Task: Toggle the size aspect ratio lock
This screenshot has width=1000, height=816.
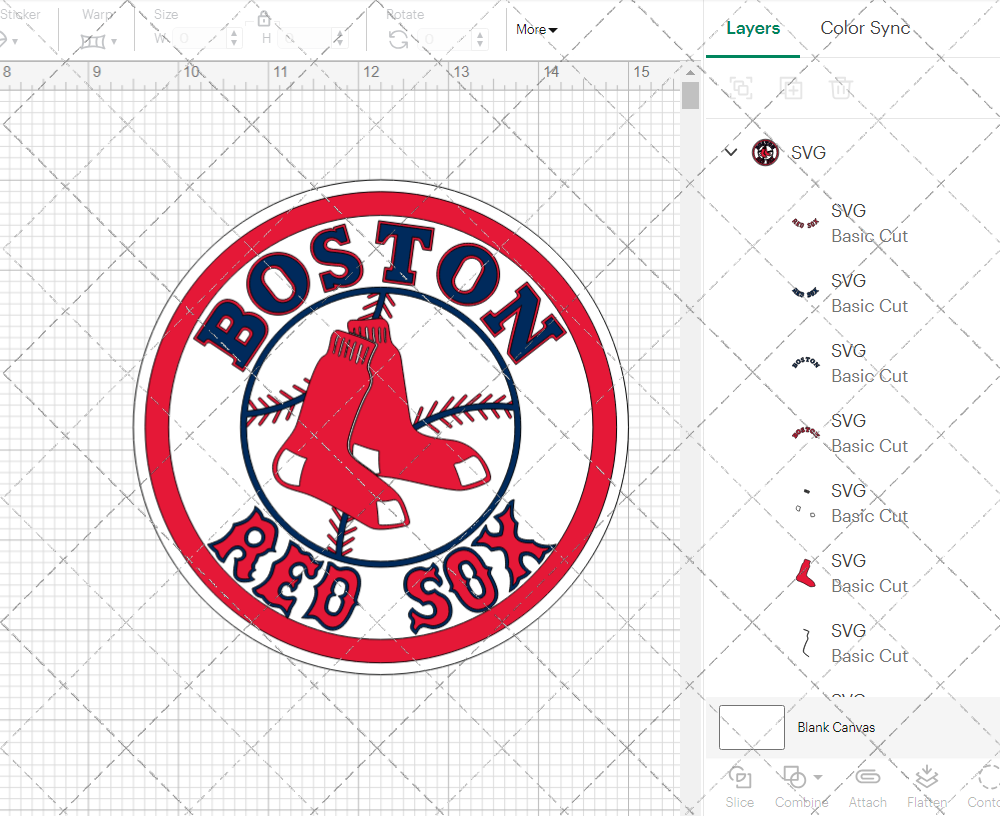Action: point(264,19)
